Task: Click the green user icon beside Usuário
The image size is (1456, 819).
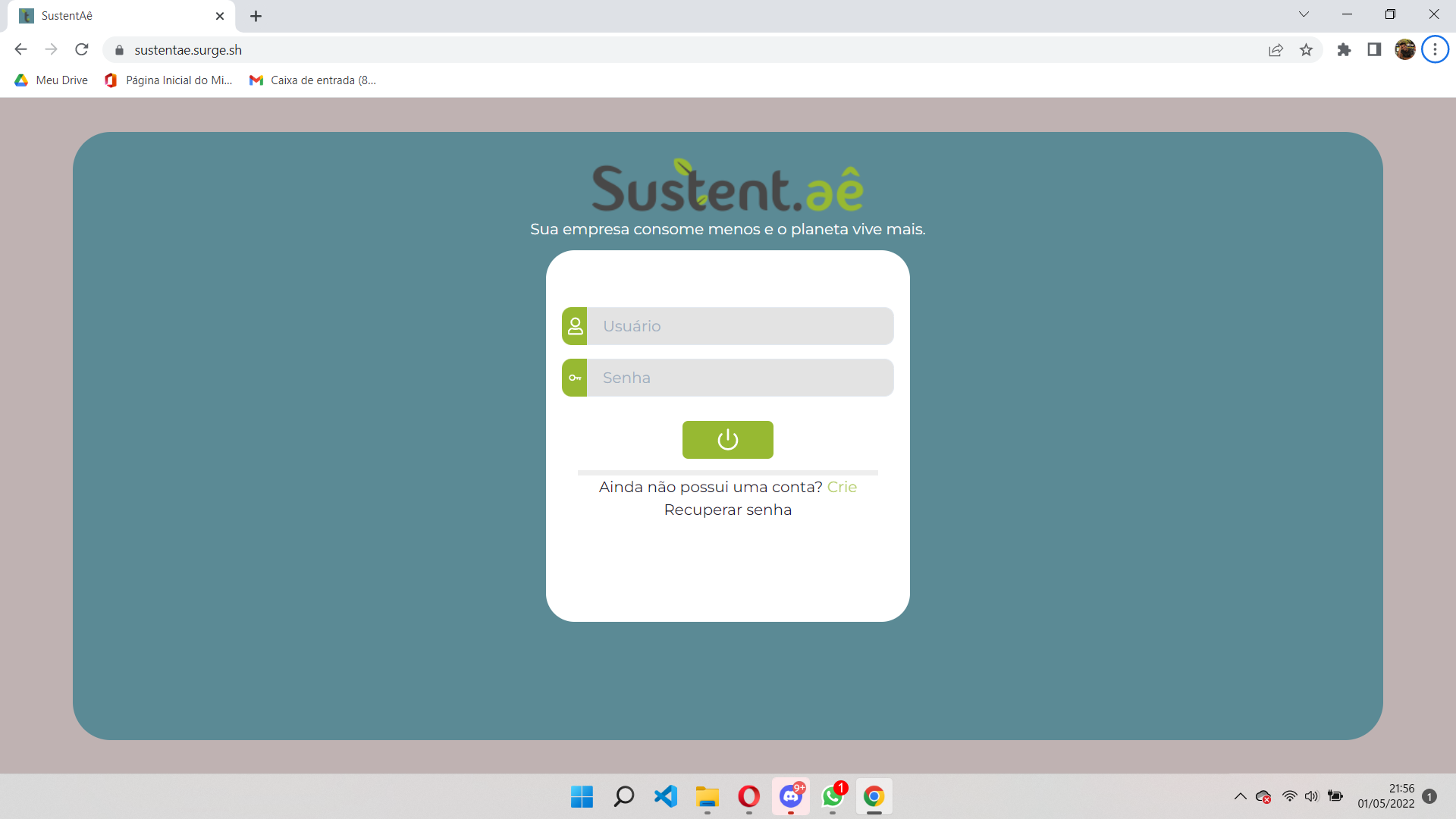Action: pos(575,326)
